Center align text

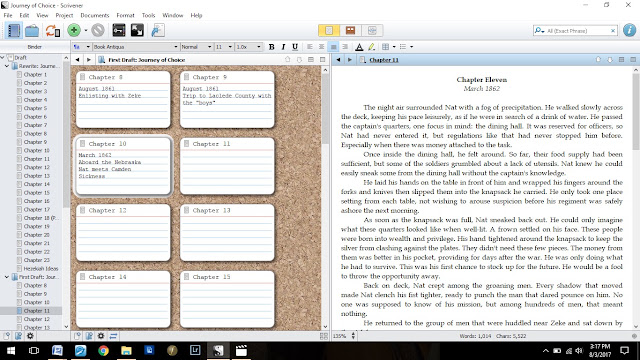[322, 47]
